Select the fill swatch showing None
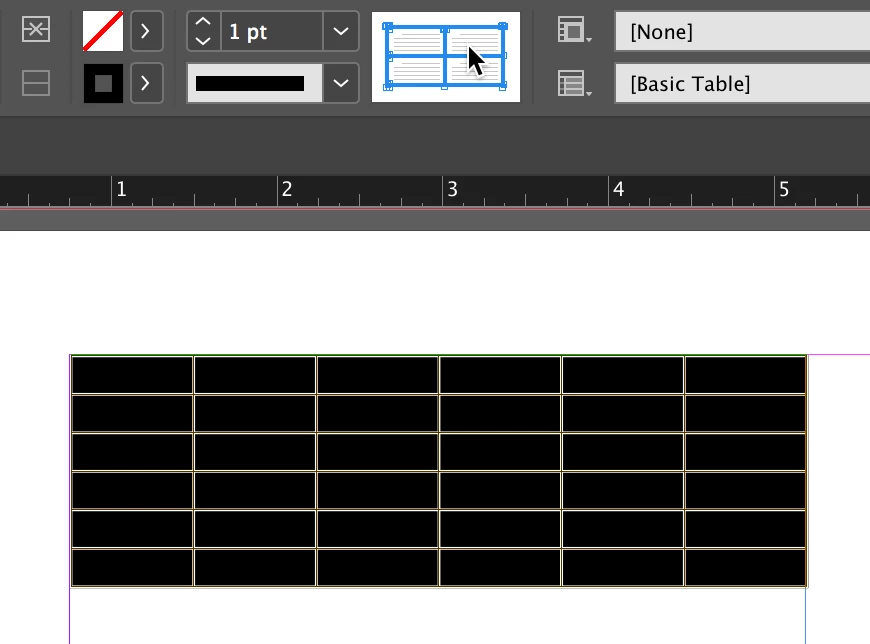Screen dimensions: 870x644 pyautogui.click(x=103, y=31)
